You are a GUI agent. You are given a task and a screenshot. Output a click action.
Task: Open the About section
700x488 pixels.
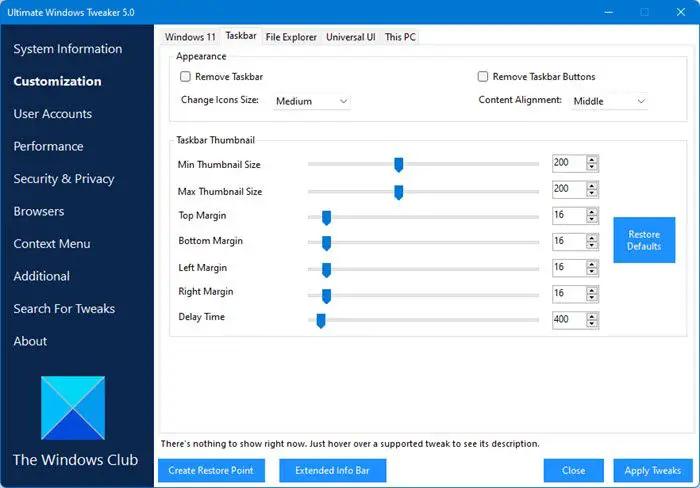30,341
